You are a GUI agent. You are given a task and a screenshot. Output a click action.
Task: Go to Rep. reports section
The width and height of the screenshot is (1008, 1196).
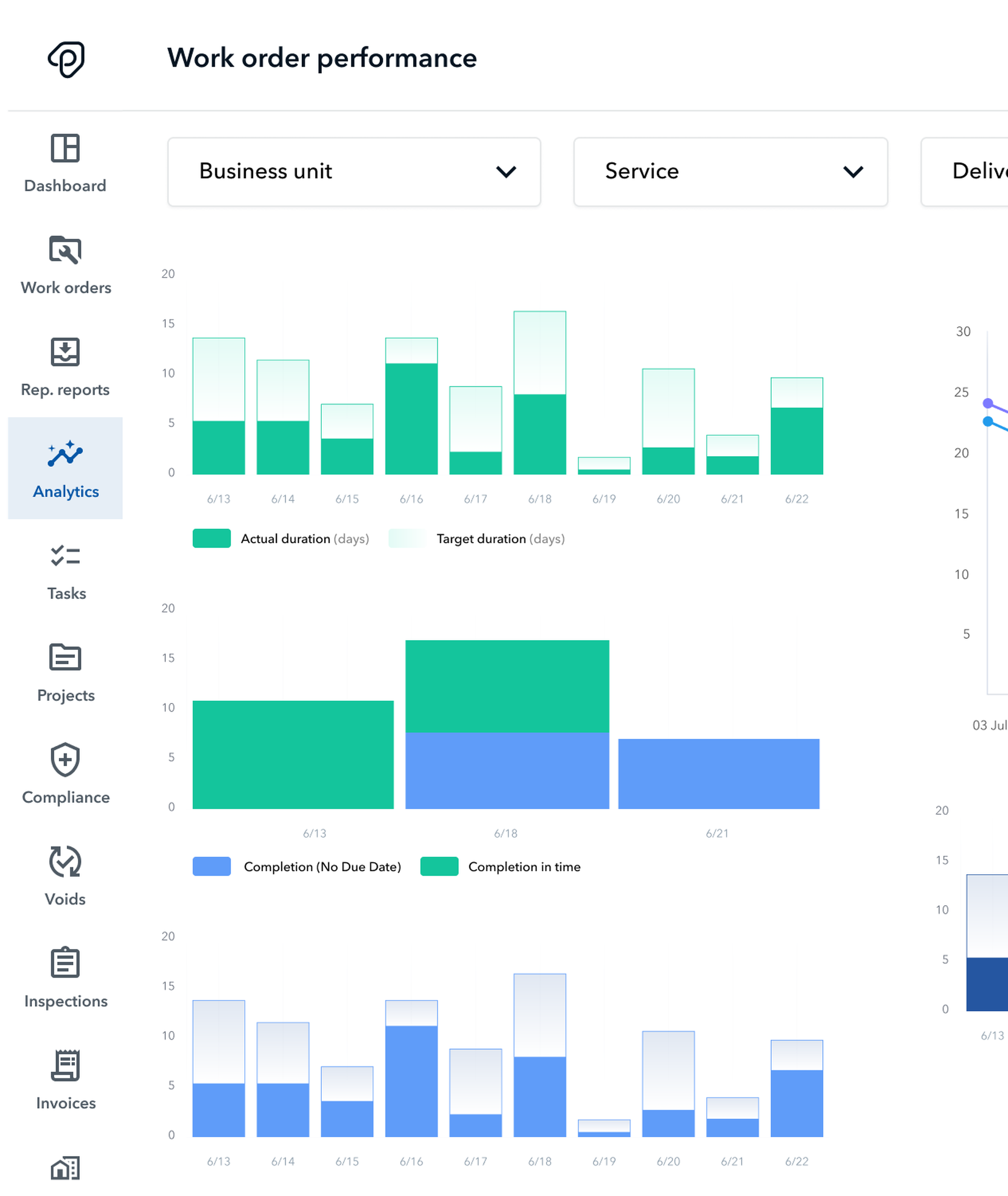[65, 352]
